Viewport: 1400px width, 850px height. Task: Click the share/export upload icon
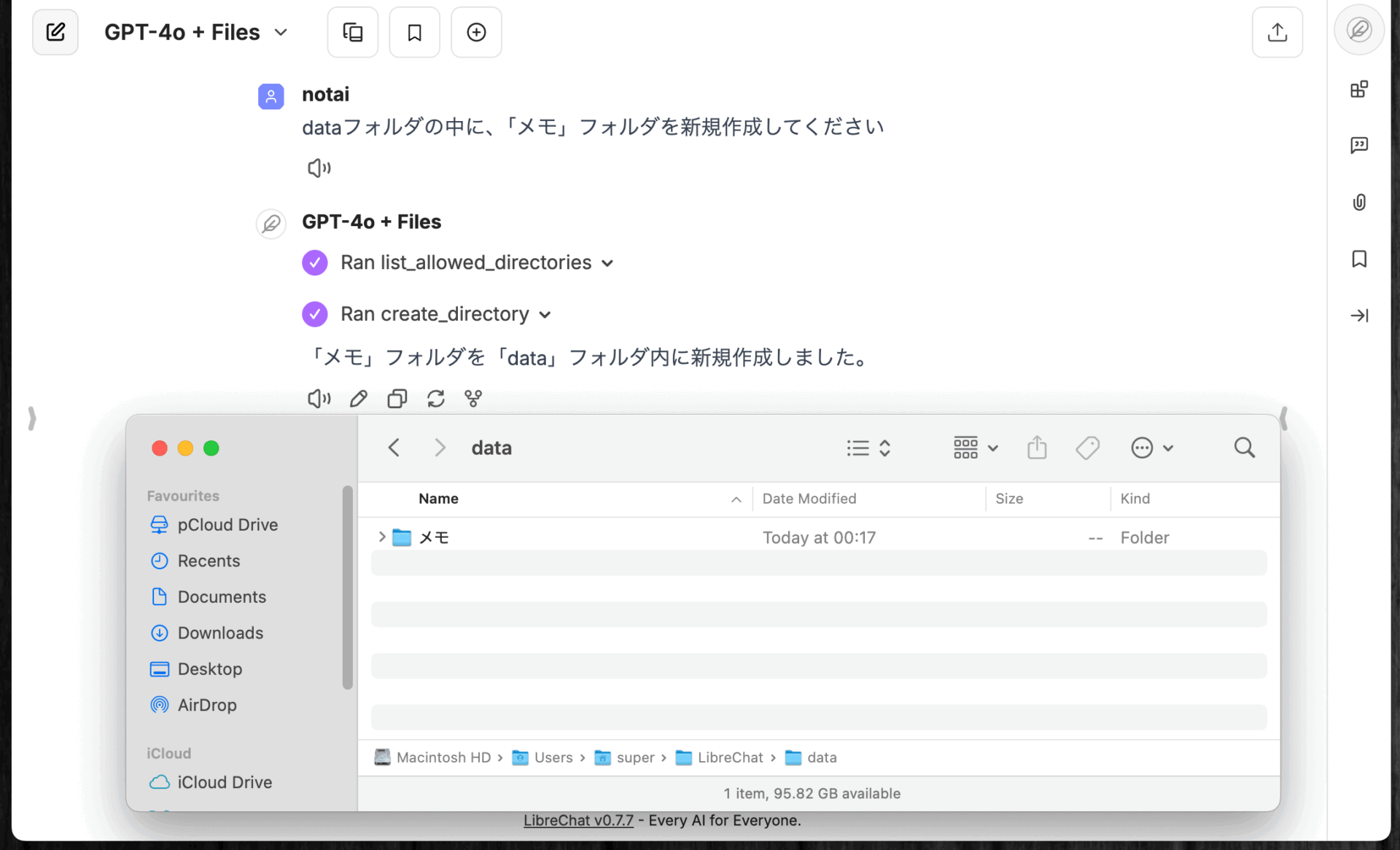click(1277, 32)
